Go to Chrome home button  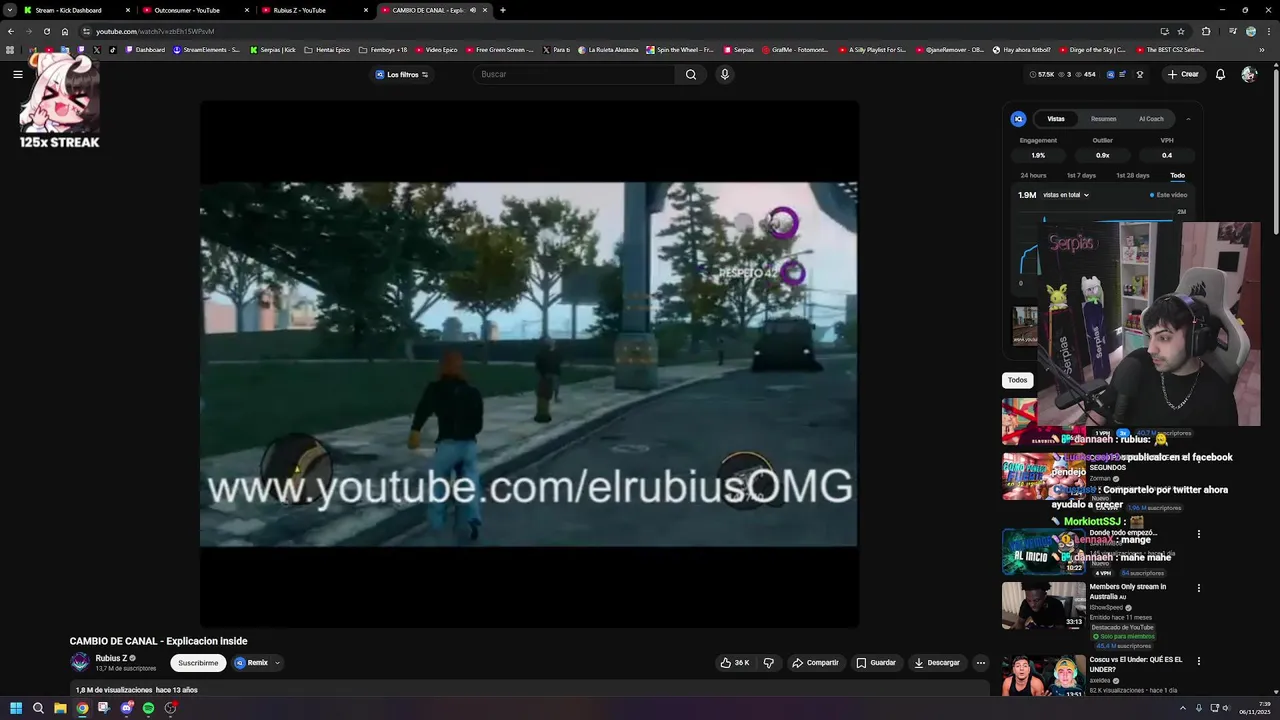(x=65, y=31)
